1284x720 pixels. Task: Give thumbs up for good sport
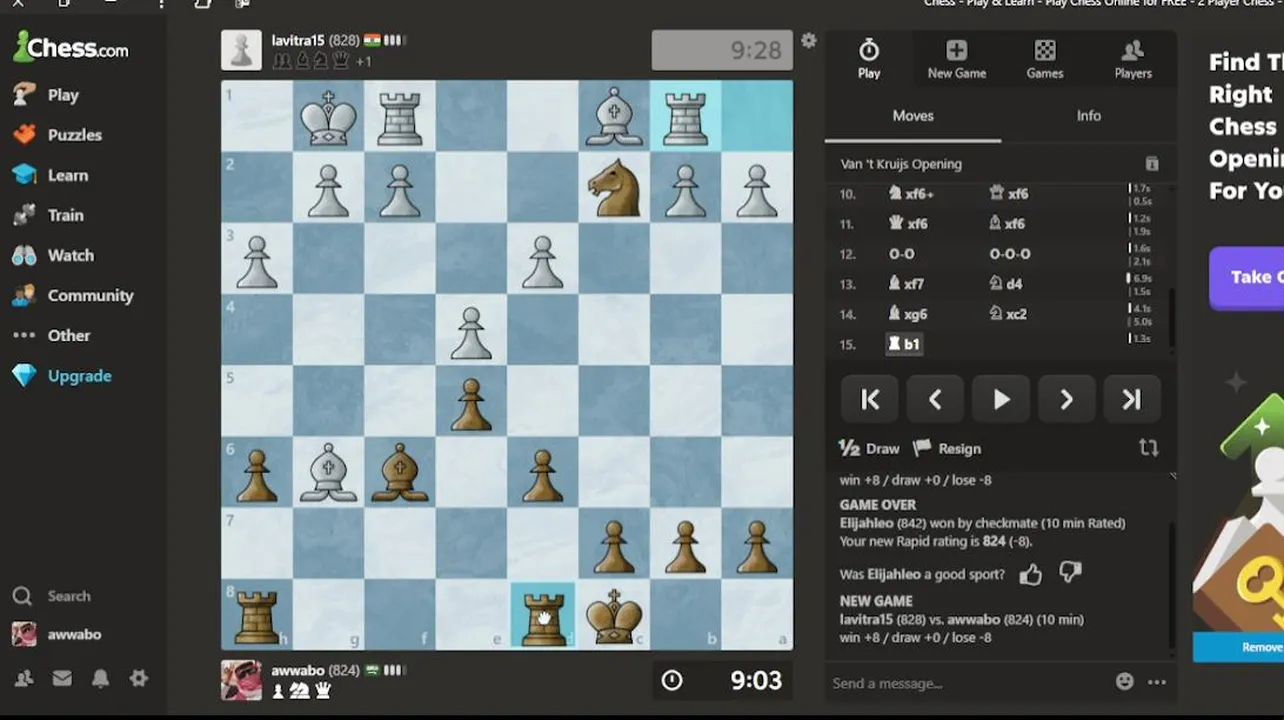(x=1031, y=574)
